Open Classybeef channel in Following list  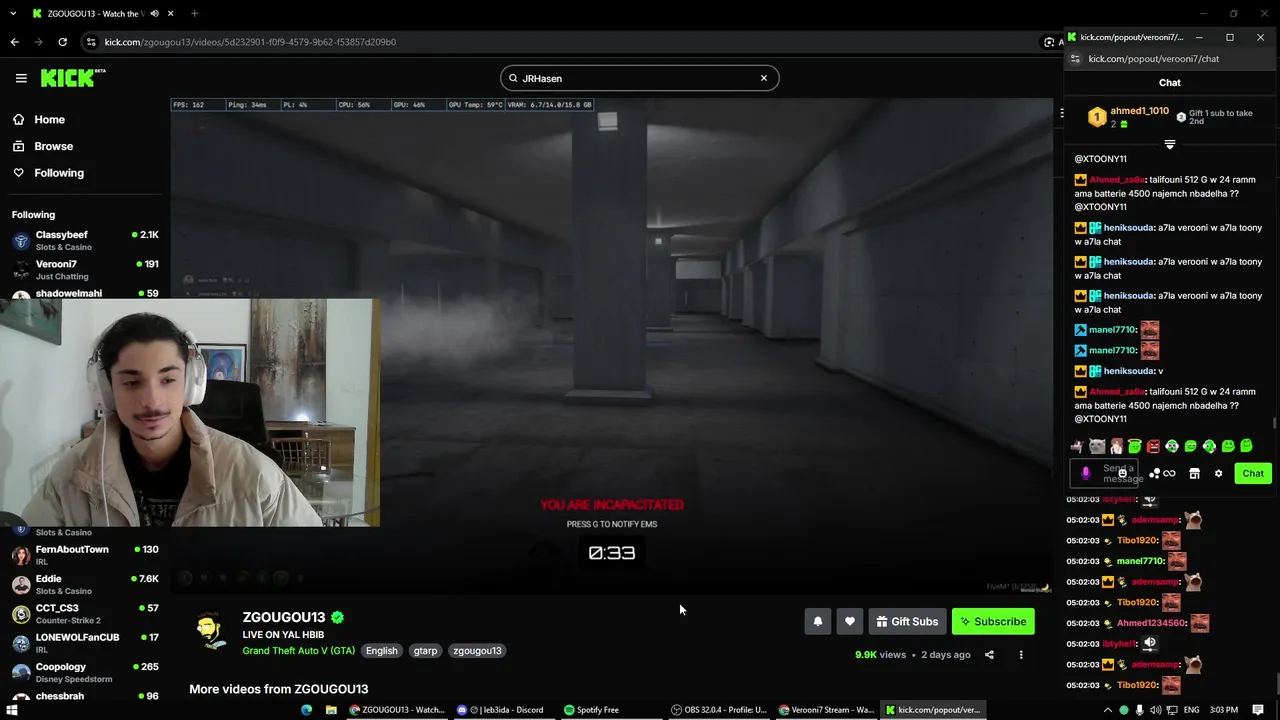coord(84,240)
